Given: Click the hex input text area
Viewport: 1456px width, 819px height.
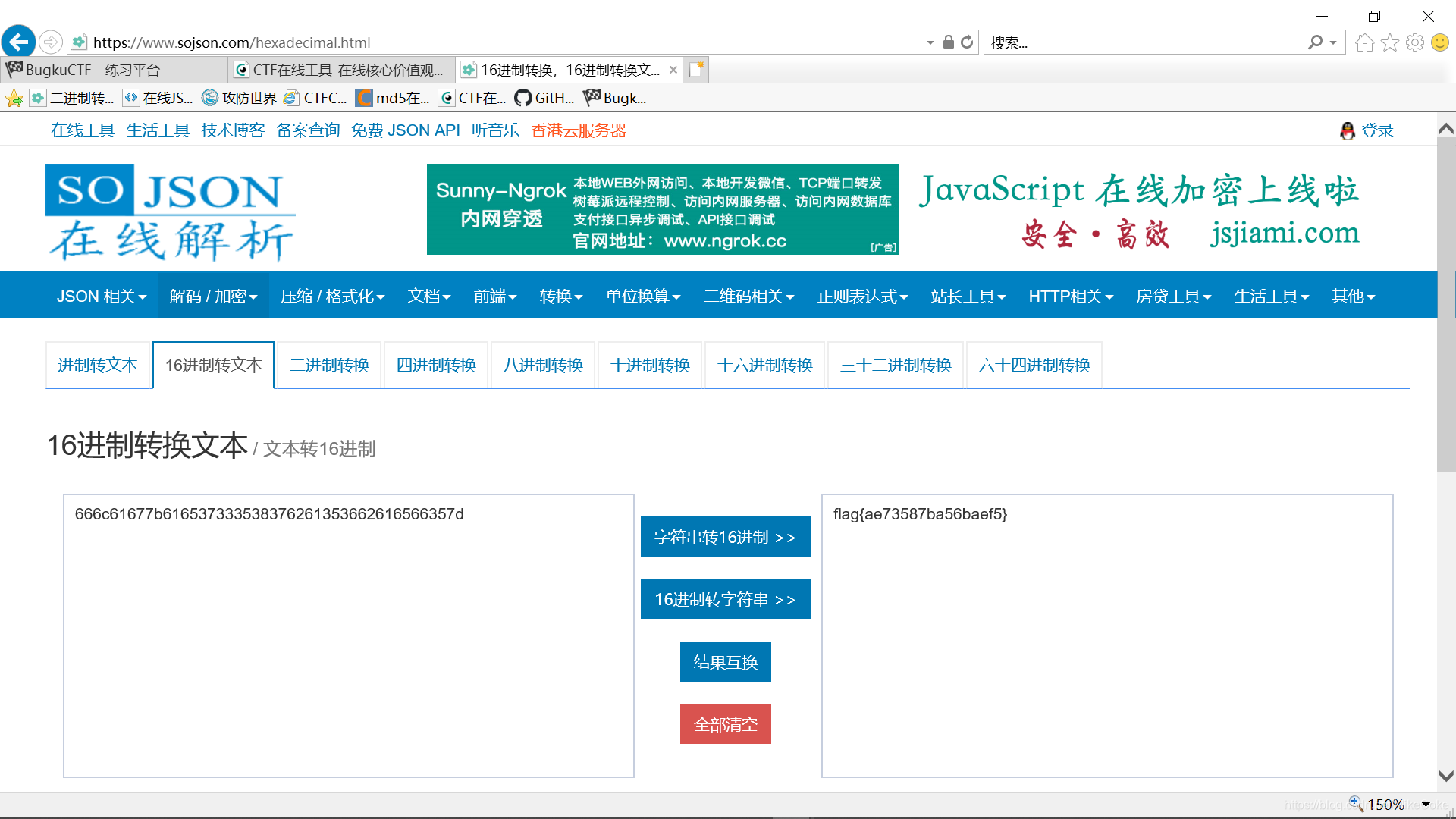Looking at the screenshot, I should 349,637.
